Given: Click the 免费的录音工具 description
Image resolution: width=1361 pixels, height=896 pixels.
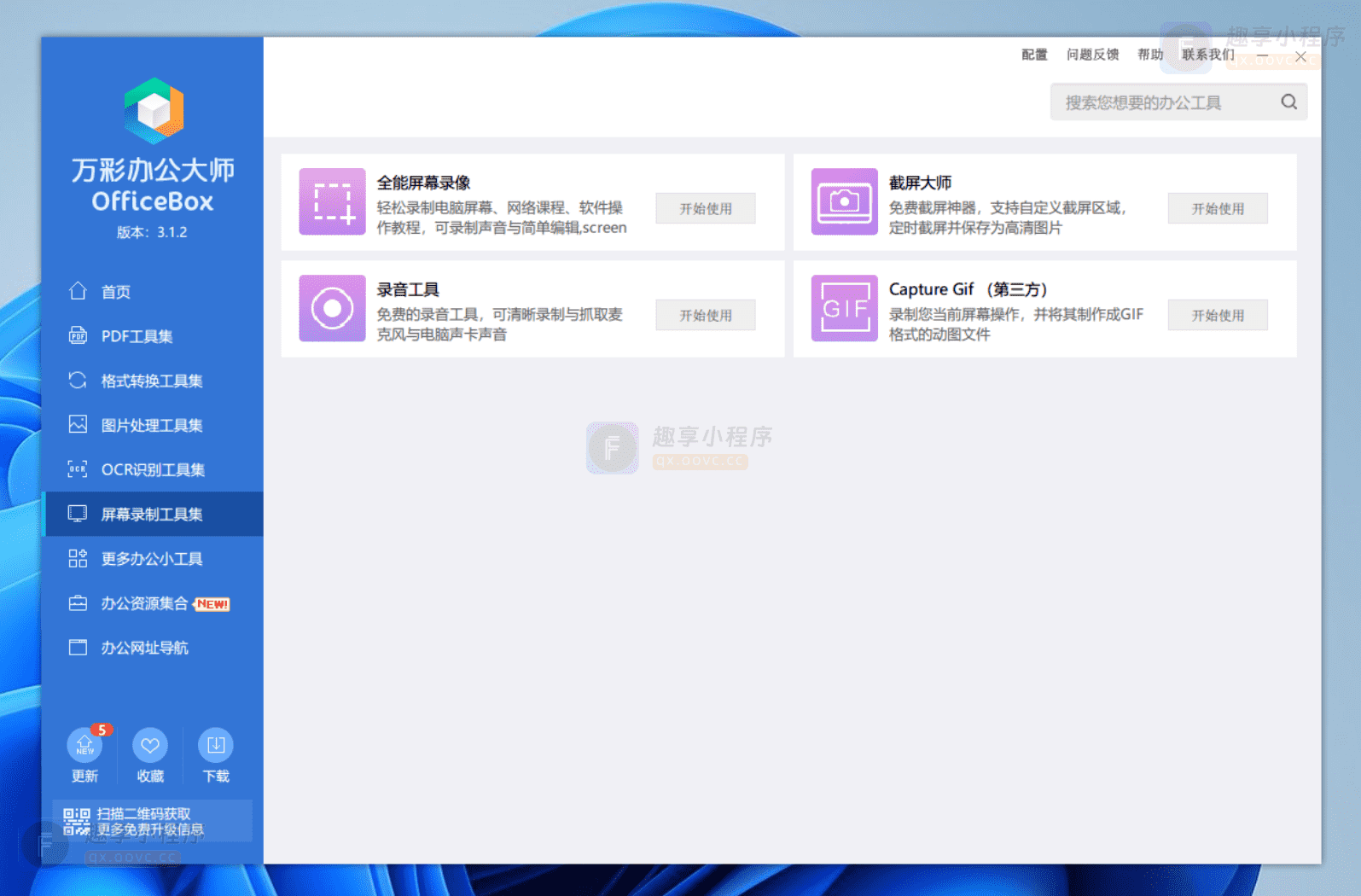Looking at the screenshot, I should pos(500,324).
